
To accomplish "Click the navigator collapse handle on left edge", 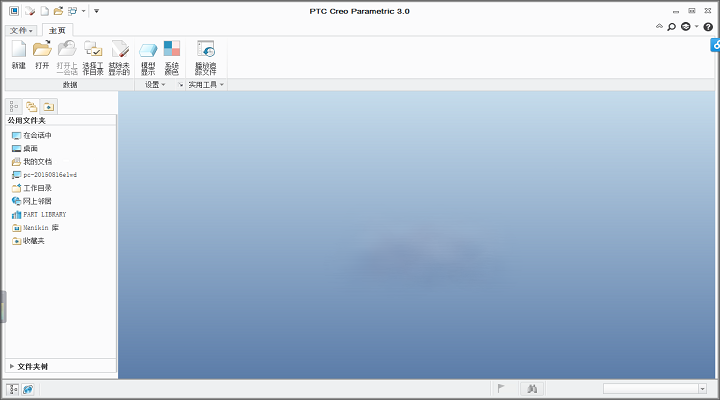I will tap(3, 306).
